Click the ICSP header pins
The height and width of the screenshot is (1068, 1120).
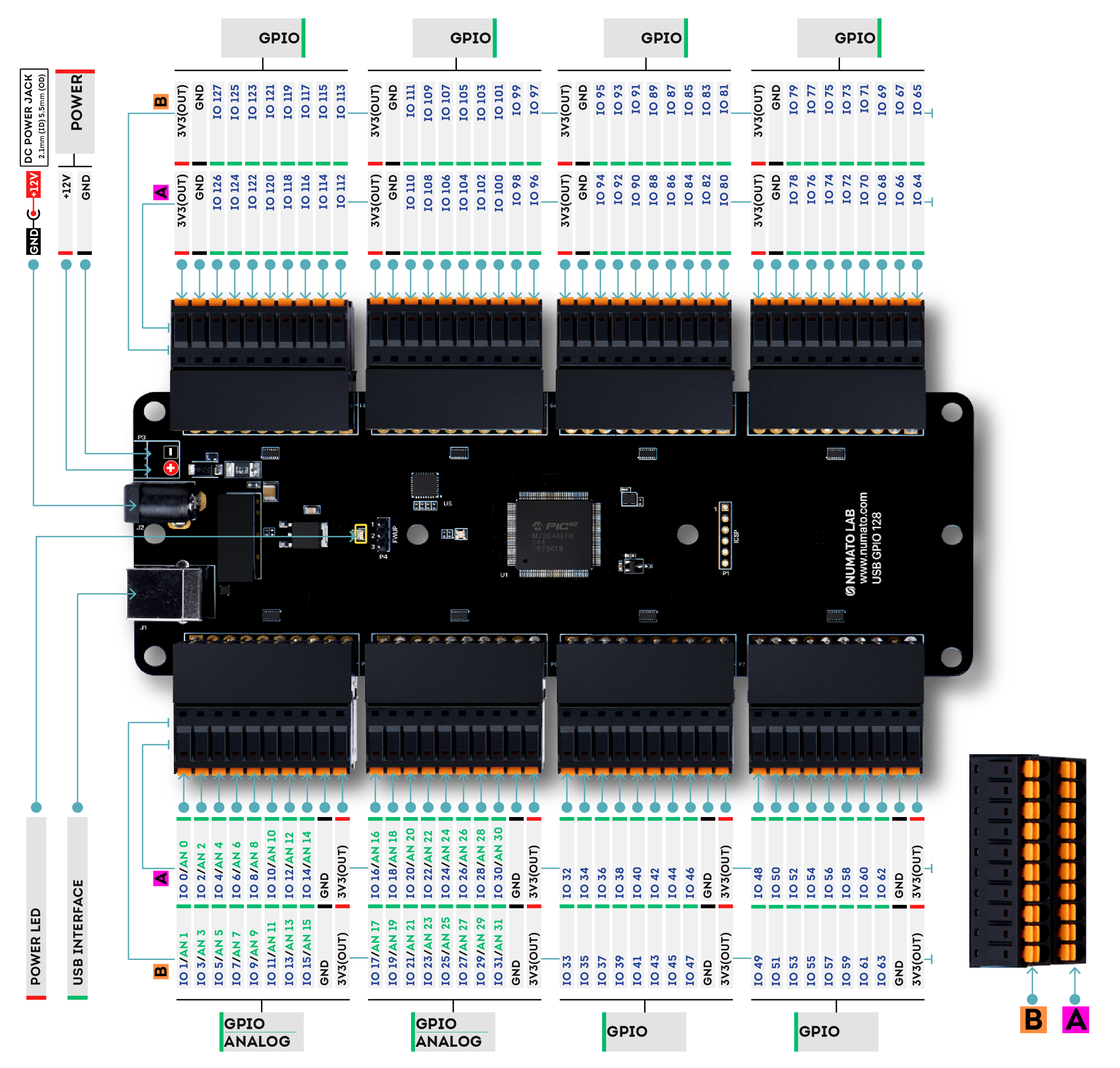pos(725,535)
